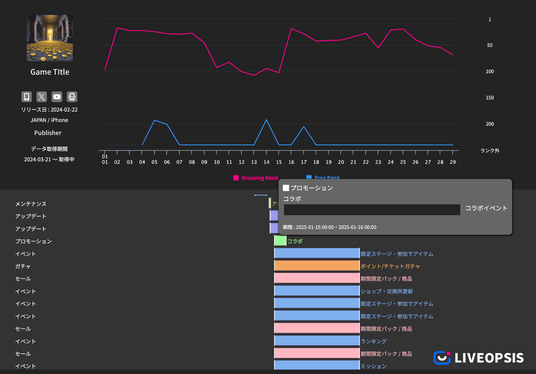Select the green コラボ promotion bar
Image resolution: width=536 pixels, height=374 pixels.
(280, 241)
